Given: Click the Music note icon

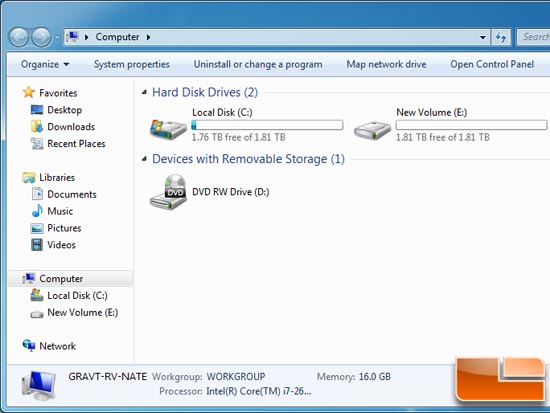Looking at the screenshot, I should click(37, 211).
